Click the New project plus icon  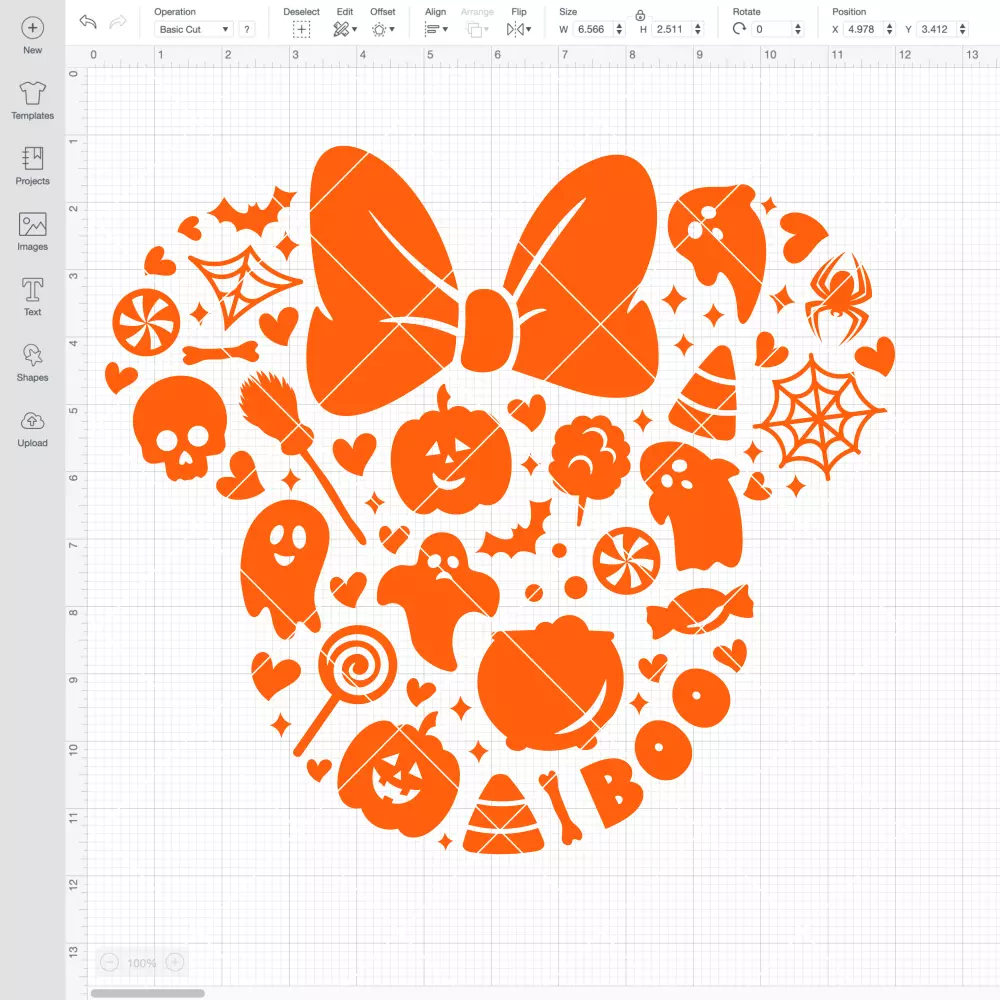pos(33,28)
